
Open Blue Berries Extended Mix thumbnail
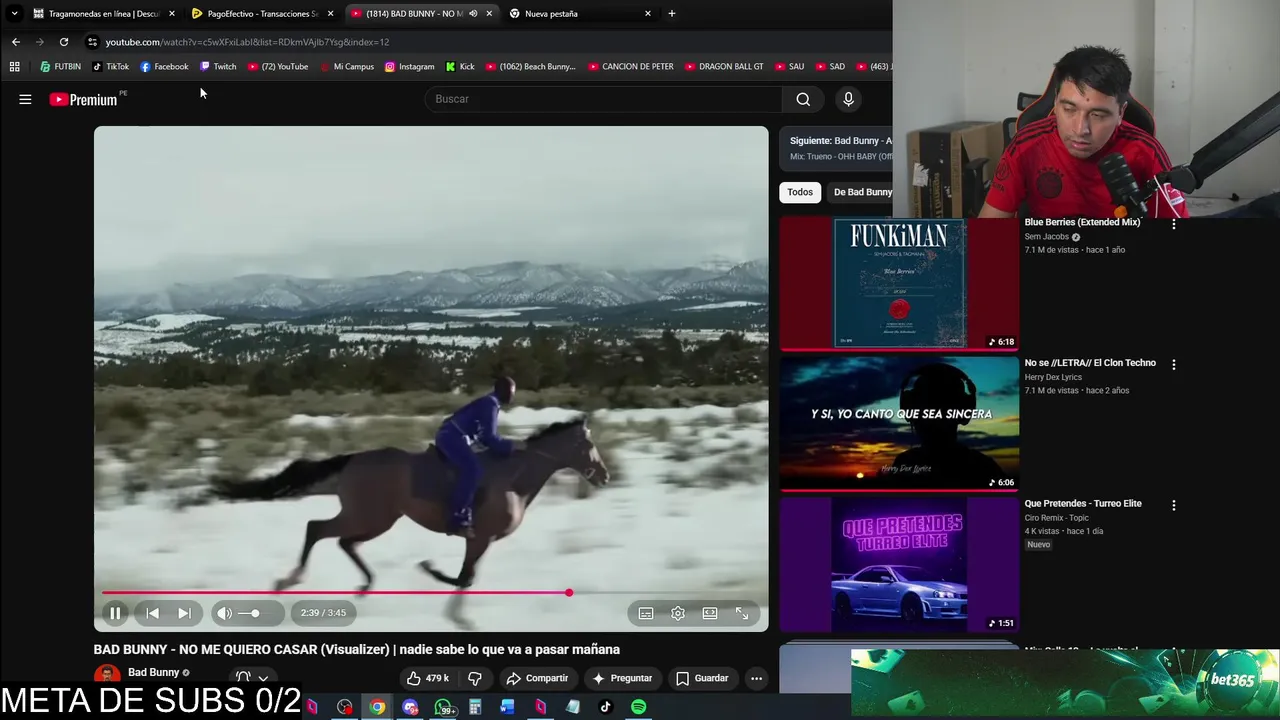pyautogui.click(x=899, y=284)
